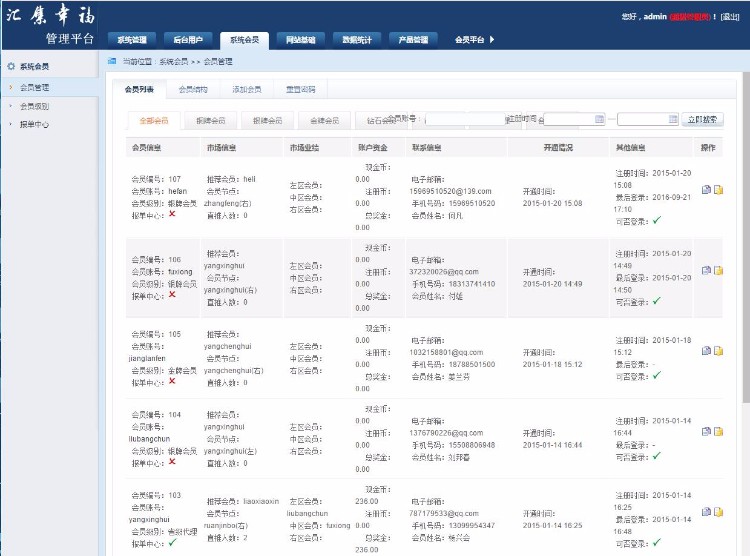The width and height of the screenshot is (750, 556).
Task: Open calendar picker for start registration date
Action: [x=599, y=119]
